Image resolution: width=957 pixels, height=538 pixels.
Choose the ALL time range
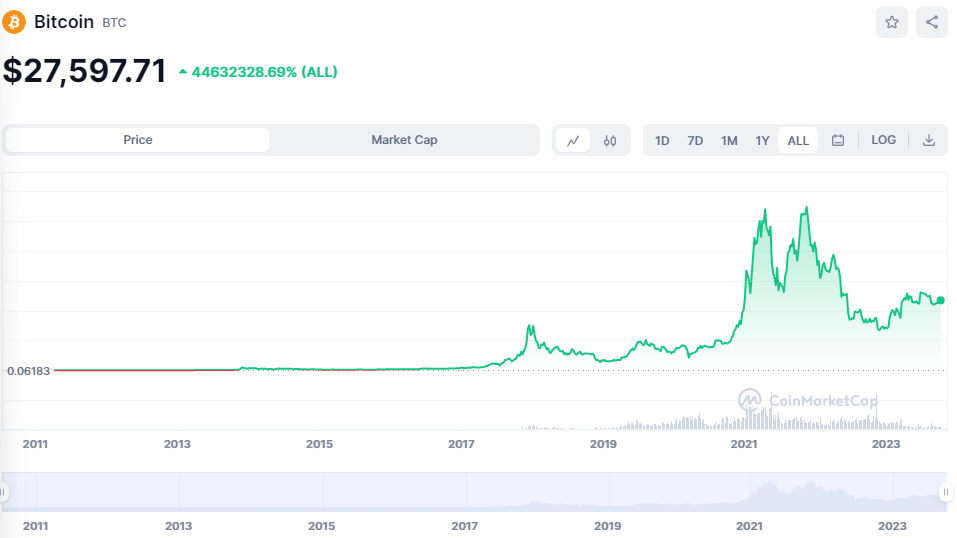click(x=798, y=140)
